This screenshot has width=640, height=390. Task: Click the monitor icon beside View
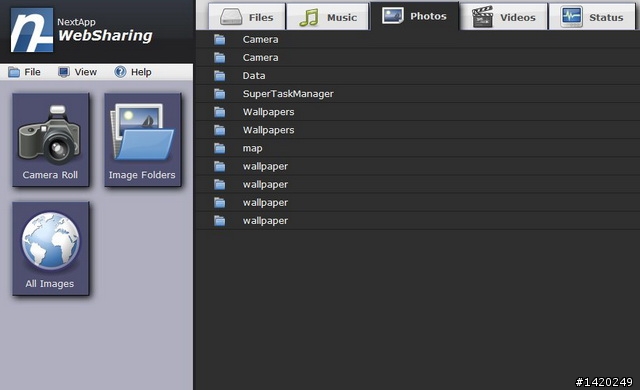click(x=64, y=72)
